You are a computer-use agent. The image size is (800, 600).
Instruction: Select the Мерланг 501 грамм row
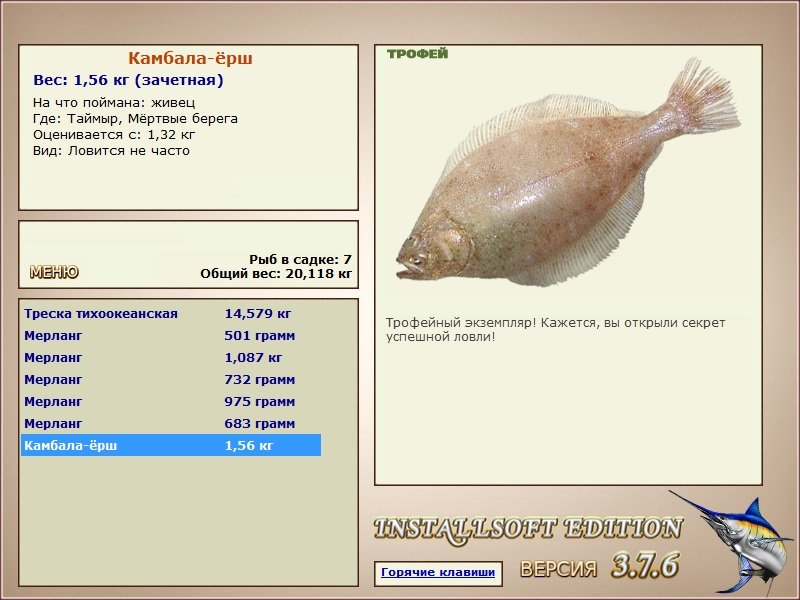click(171, 335)
